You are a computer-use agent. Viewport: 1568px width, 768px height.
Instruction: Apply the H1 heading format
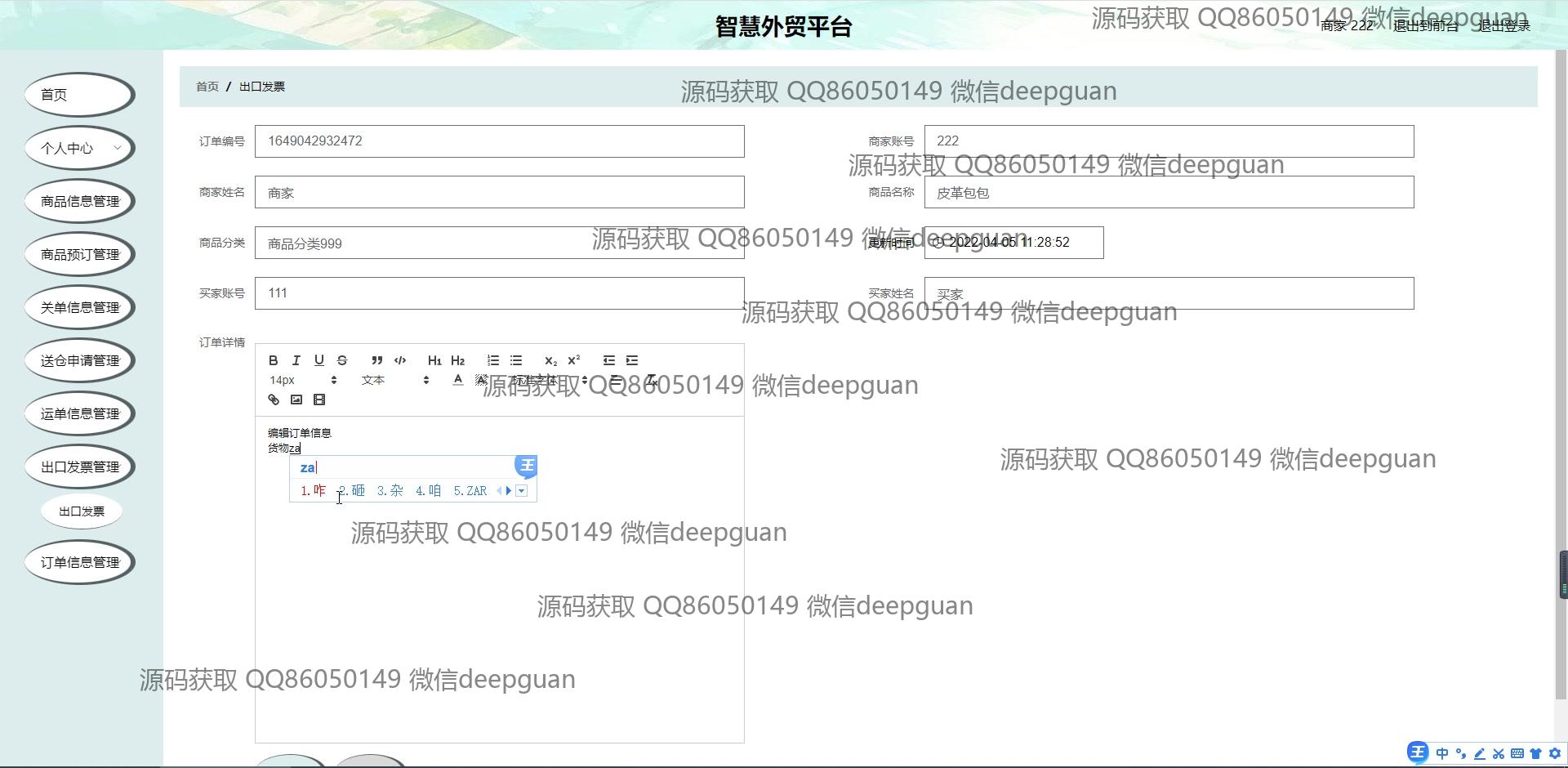[434, 360]
